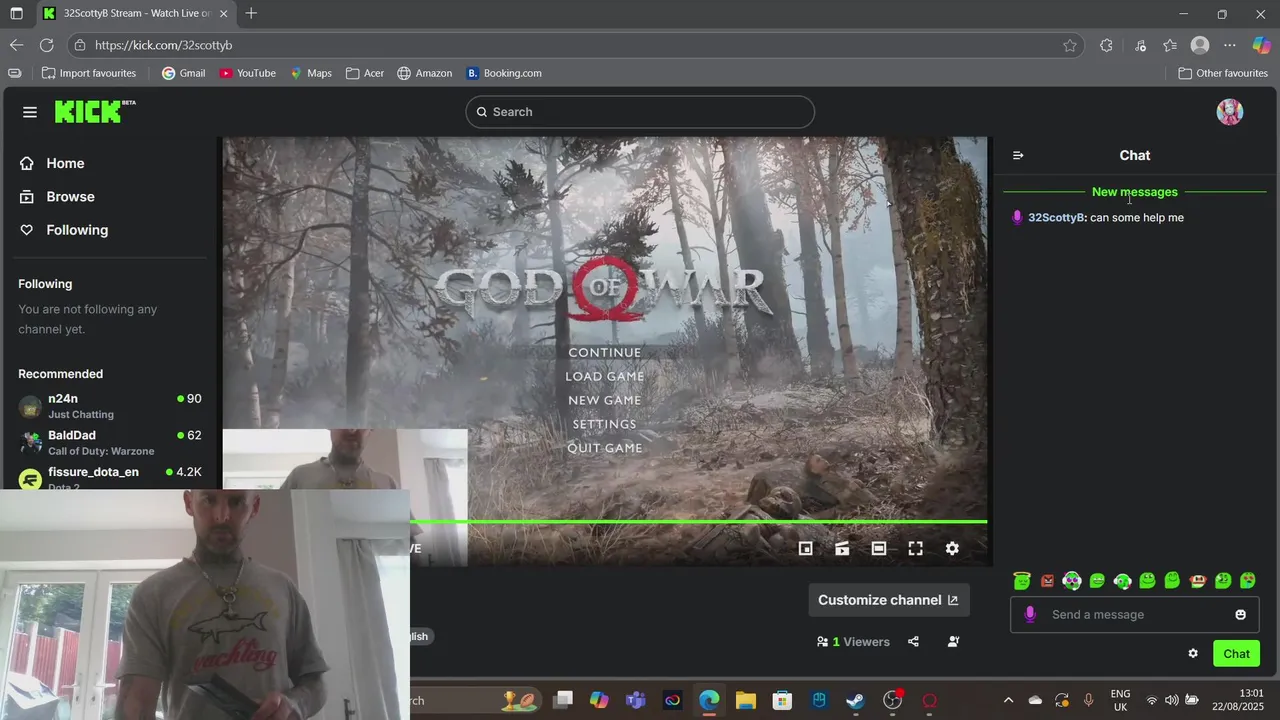
Task: Click the purple microphone identity icon in chat input
Action: pos(1030,614)
